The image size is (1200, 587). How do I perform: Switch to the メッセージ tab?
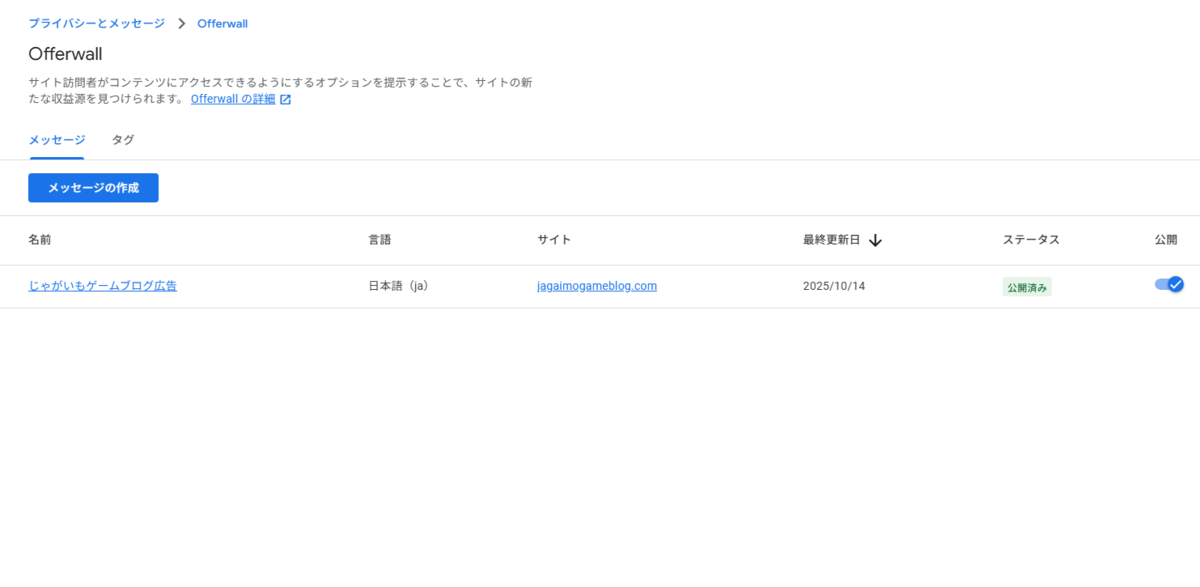click(57, 140)
